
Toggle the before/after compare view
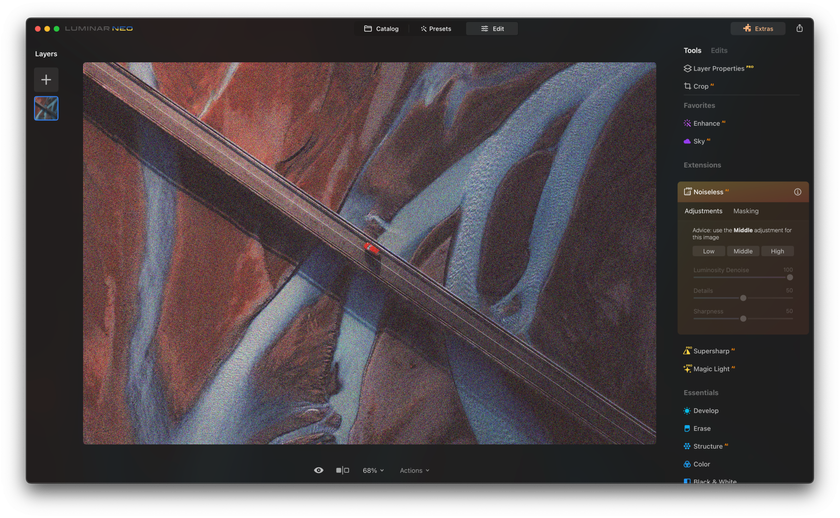pyautogui.click(x=342, y=470)
